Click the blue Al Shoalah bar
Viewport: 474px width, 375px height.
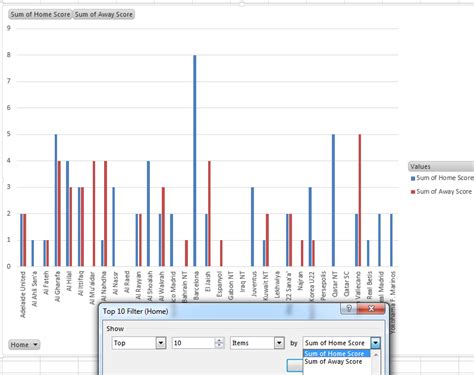tap(148, 214)
